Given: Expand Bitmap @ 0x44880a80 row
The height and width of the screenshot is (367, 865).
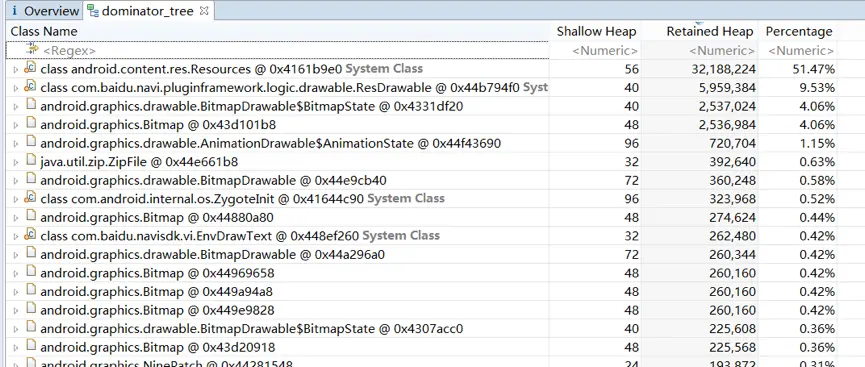Looking at the screenshot, I should point(15,218).
